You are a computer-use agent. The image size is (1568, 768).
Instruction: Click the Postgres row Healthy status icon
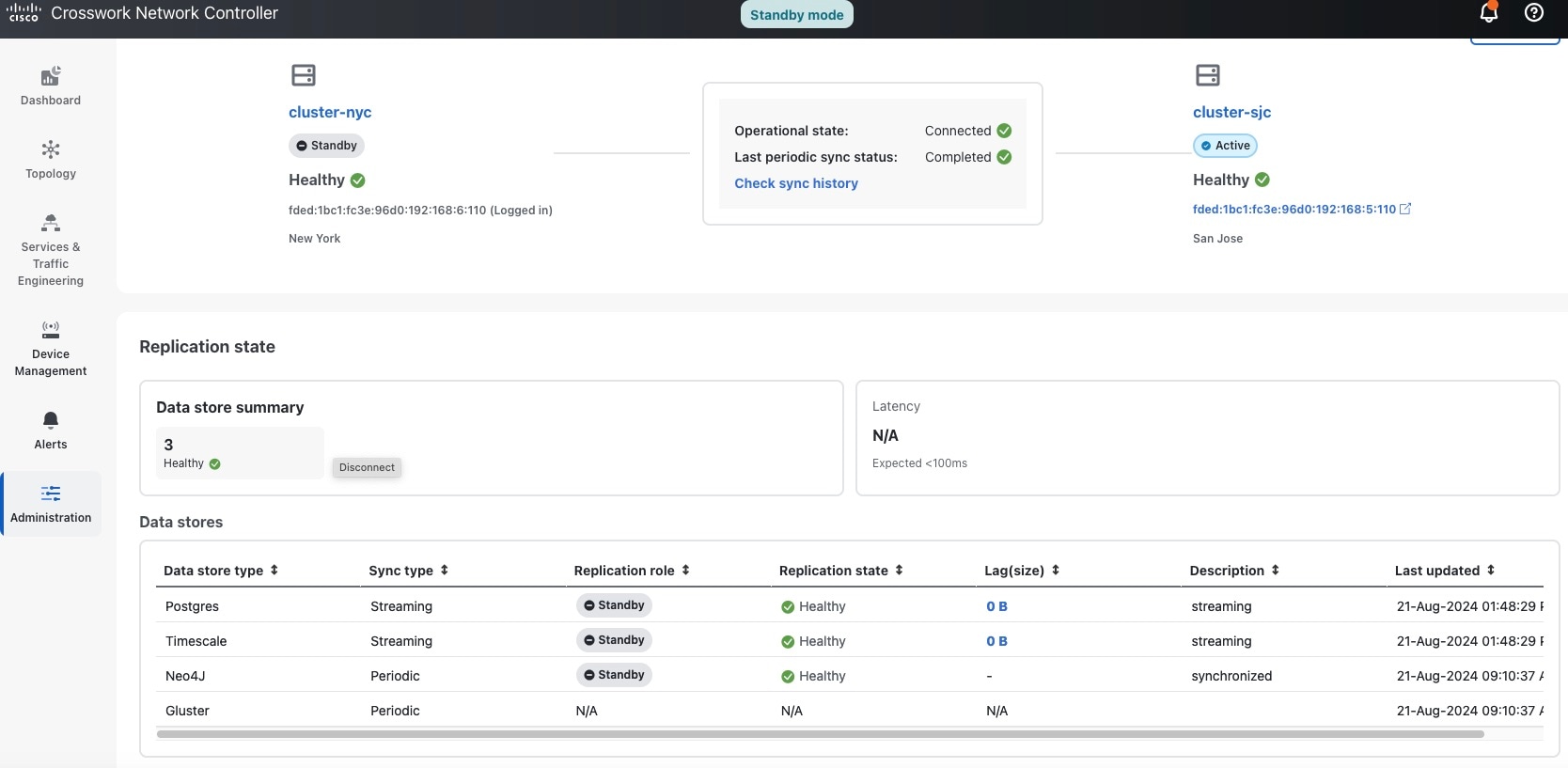(788, 607)
